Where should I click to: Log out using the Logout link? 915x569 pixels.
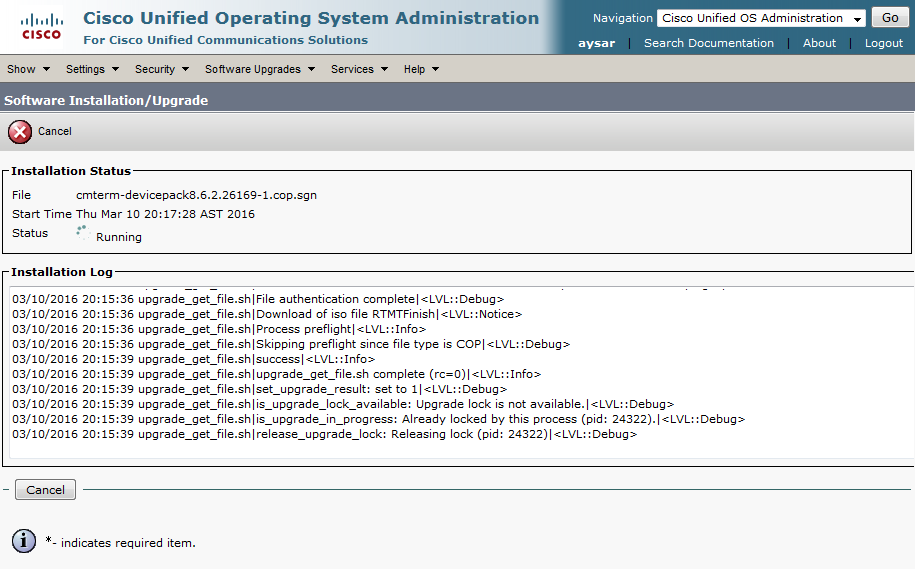pos(883,43)
